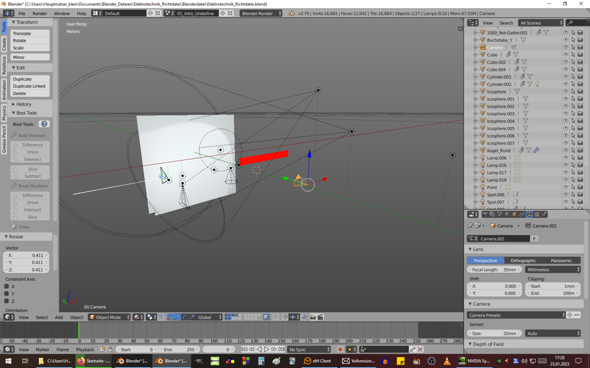
Task: Open the Object Mode dropdown
Action: (x=109, y=317)
